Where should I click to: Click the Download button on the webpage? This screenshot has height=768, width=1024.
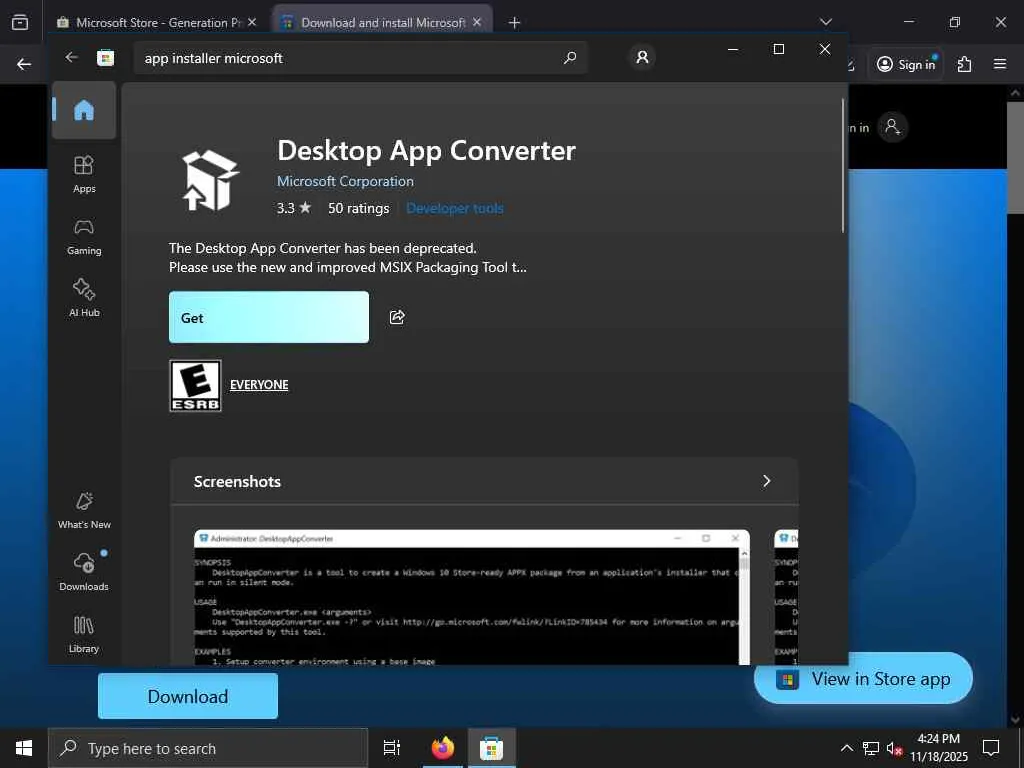tap(188, 697)
